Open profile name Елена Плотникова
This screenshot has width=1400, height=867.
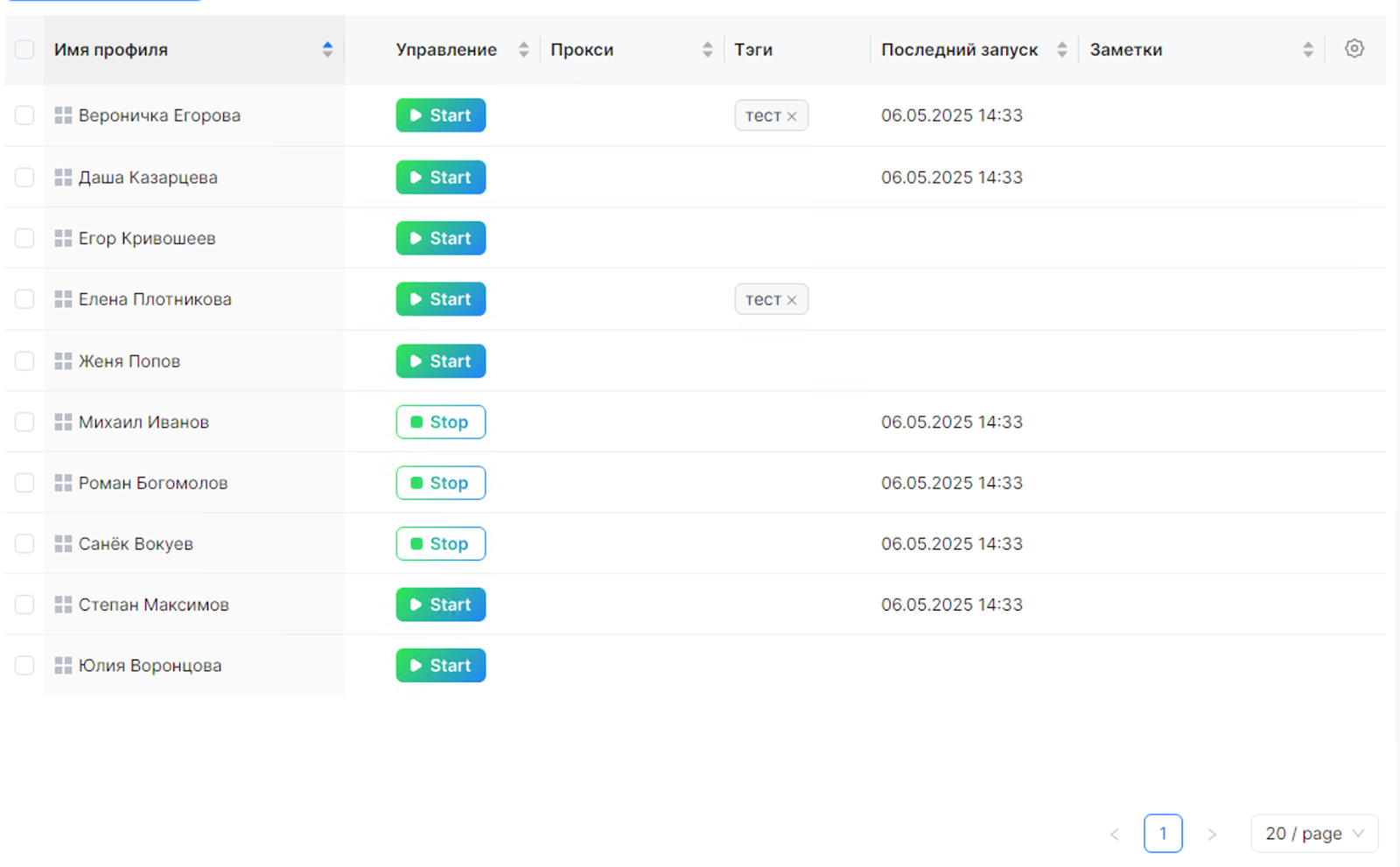click(155, 299)
